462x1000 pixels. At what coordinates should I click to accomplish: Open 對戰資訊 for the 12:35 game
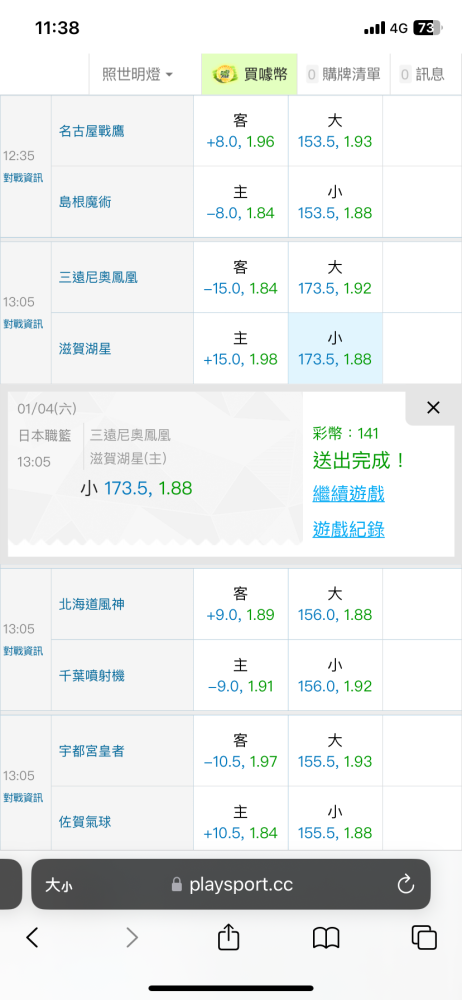(x=23, y=178)
